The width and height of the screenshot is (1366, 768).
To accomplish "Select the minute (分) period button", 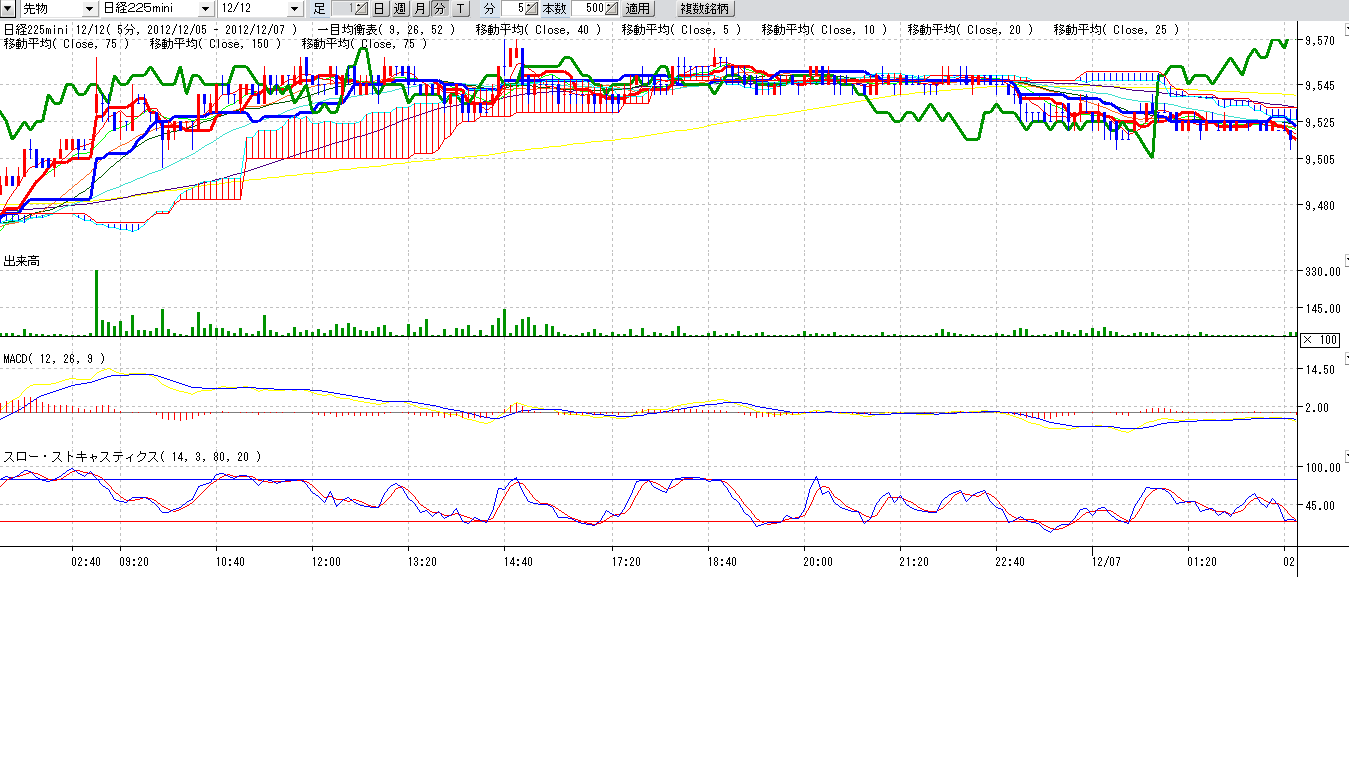I will click(x=440, y=9).
